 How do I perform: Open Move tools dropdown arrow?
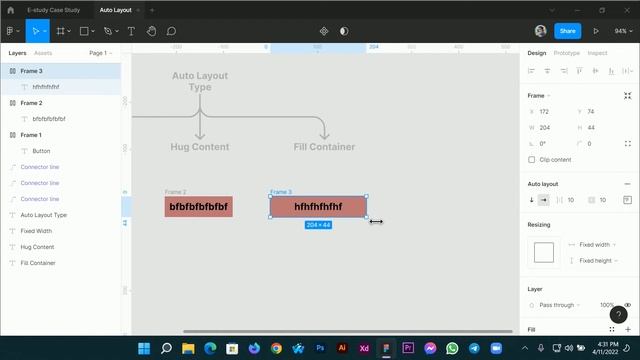tap(45, 31)
